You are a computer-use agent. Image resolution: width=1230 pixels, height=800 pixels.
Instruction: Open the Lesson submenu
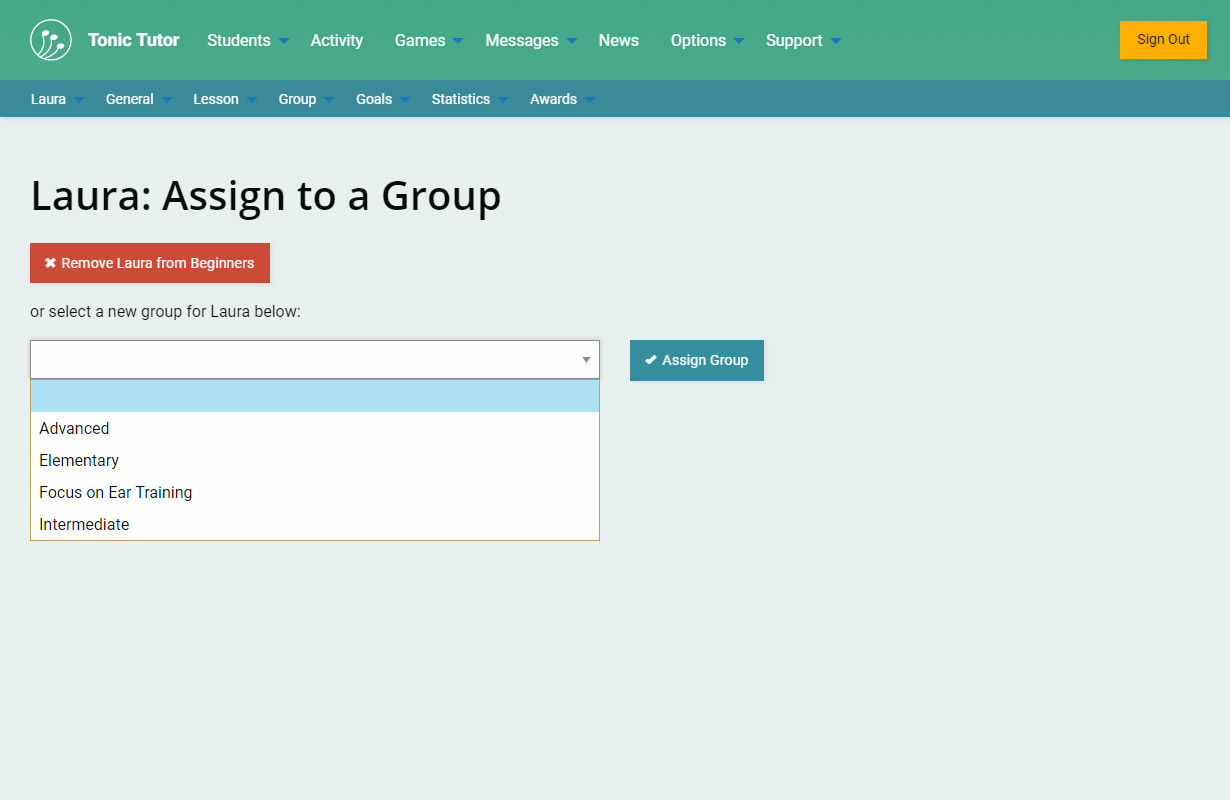coord(224,99)
